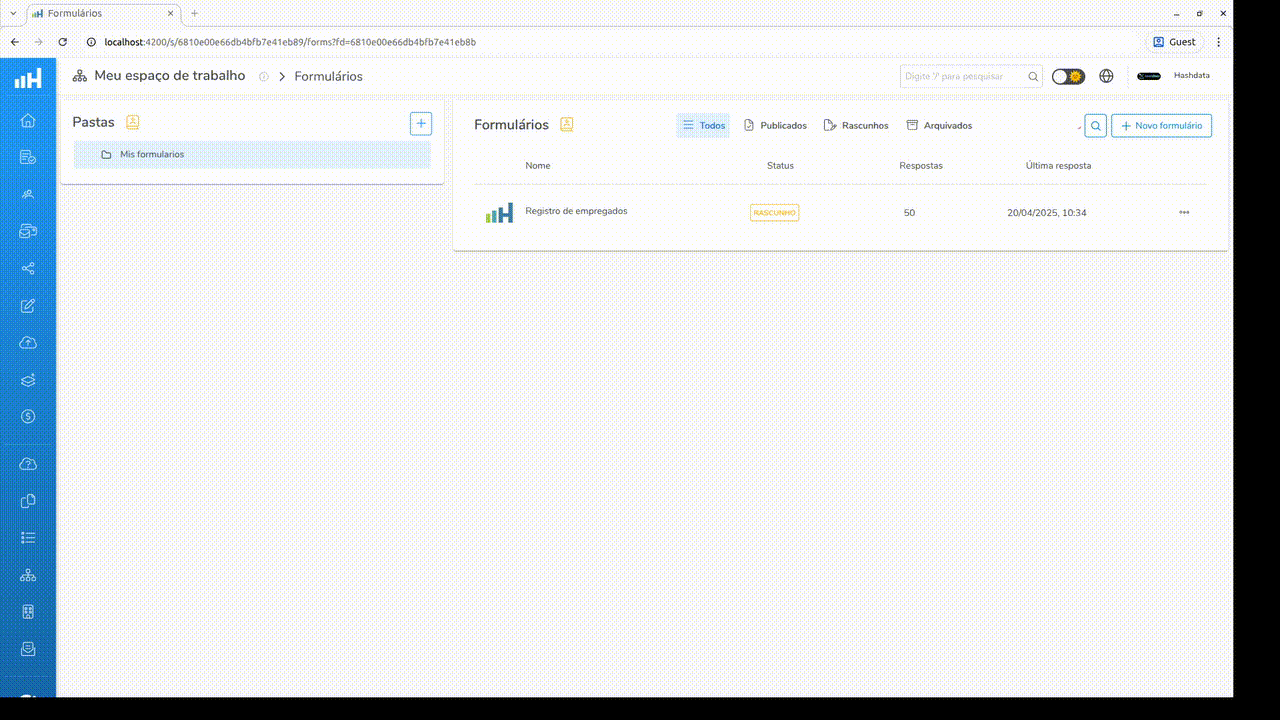Add a new folder with plus button
Screen dimensions: 1280x720
click(421, 123)
